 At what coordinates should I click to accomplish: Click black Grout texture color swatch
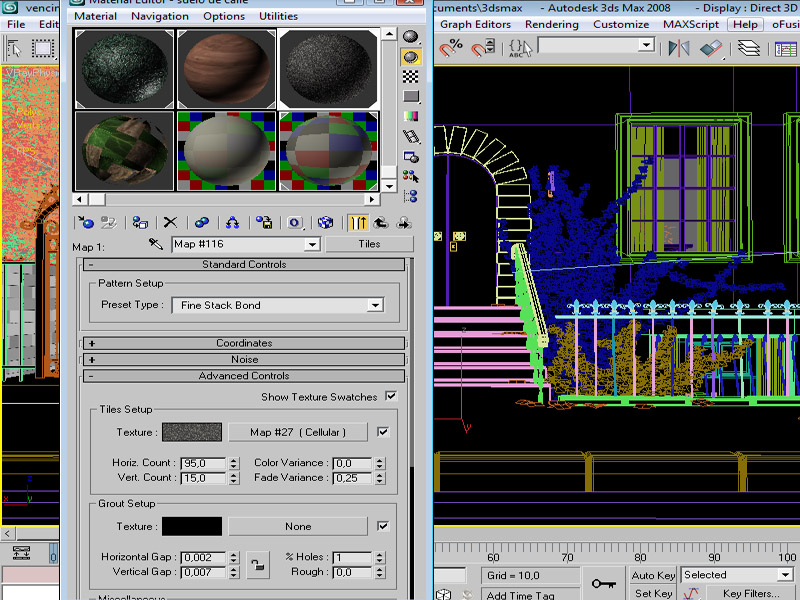192,526
